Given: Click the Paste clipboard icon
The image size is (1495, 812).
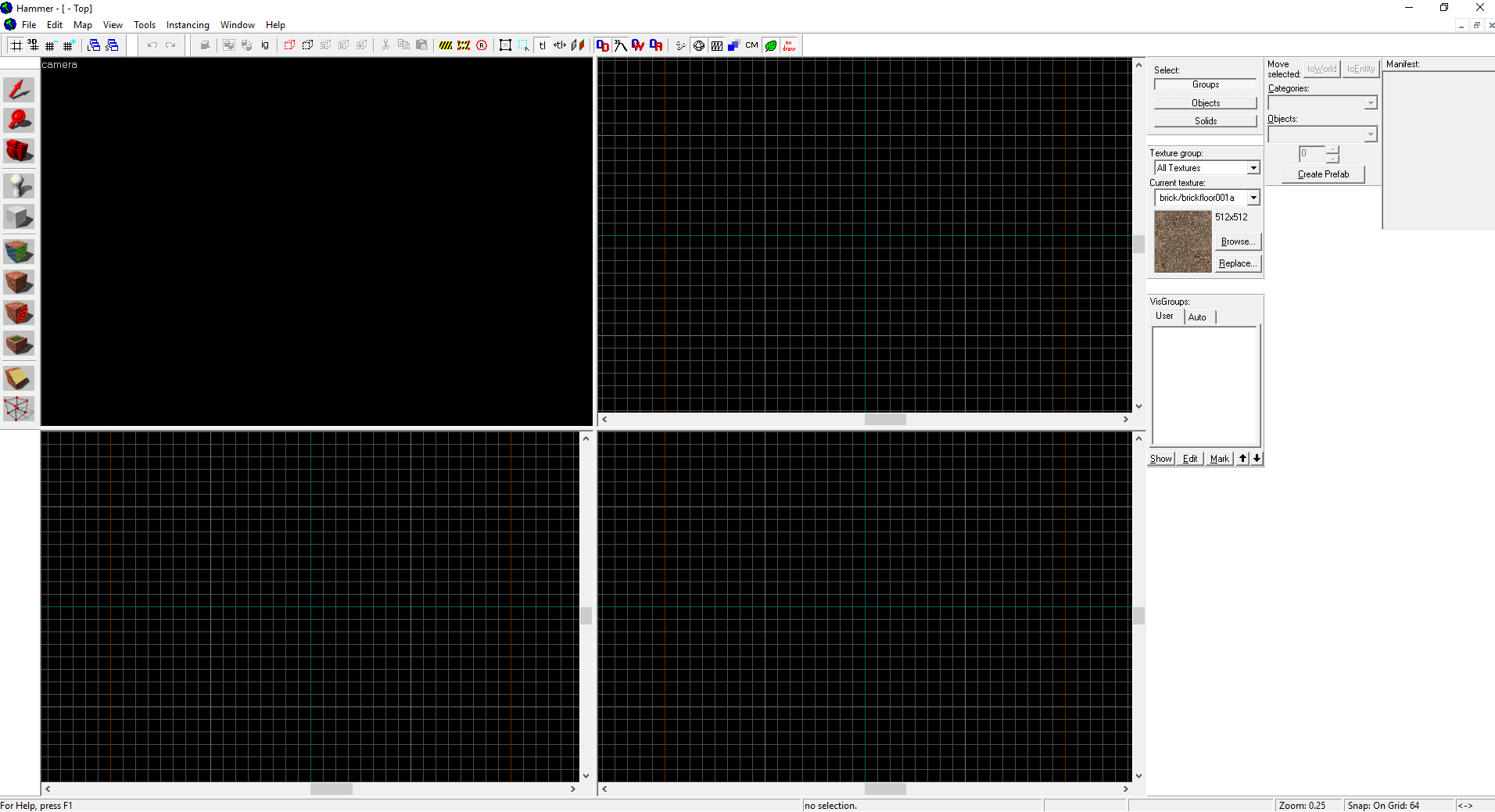Looking at the screenshot, I should coord(421,45).
